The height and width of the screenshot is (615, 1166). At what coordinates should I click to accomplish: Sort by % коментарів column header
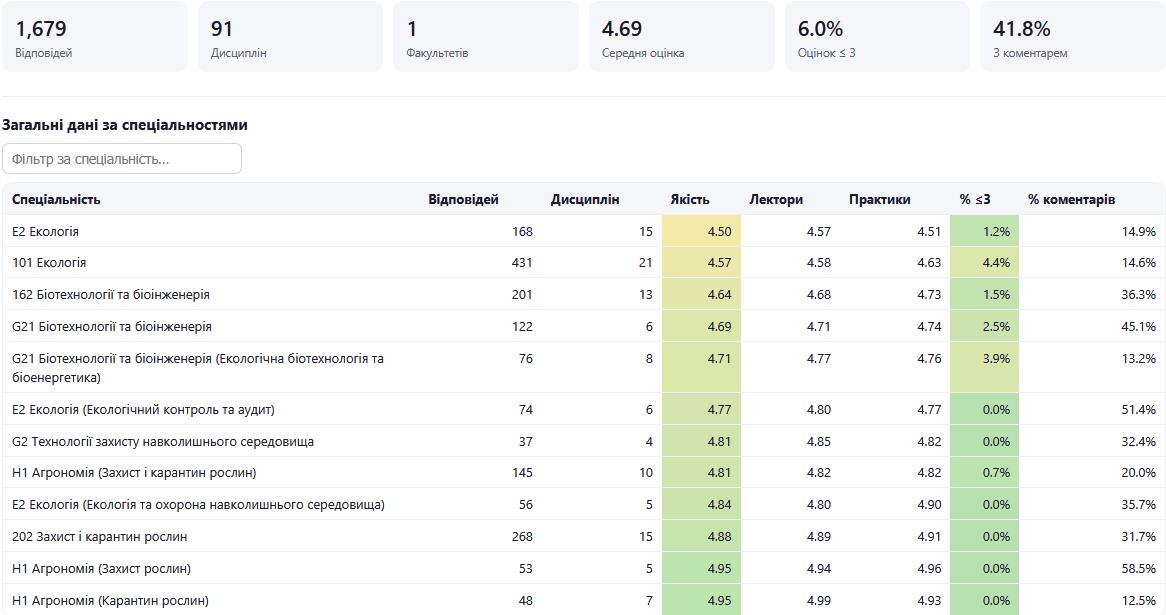click(1071, 199)
